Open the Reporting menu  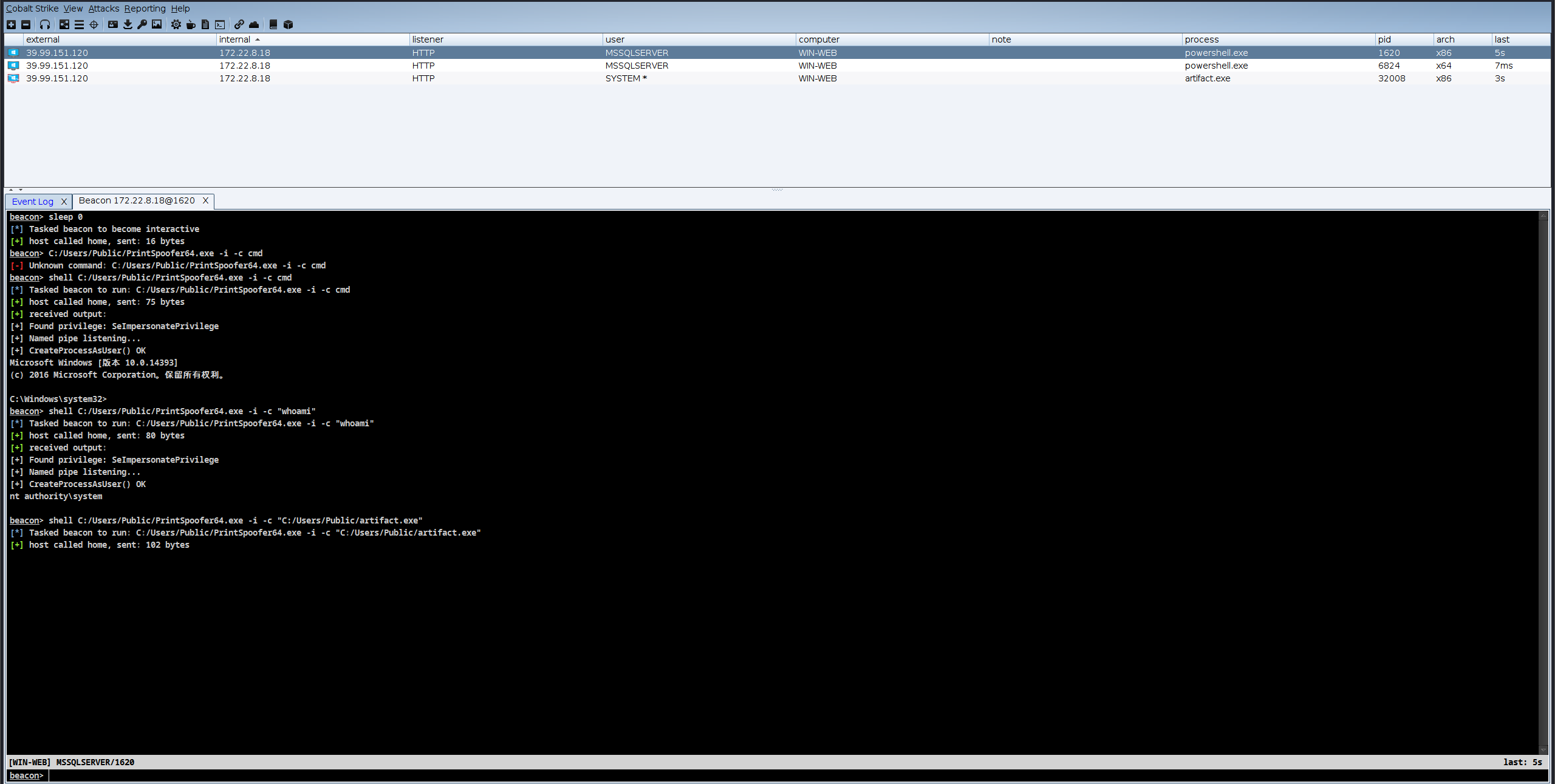point(145,9)
